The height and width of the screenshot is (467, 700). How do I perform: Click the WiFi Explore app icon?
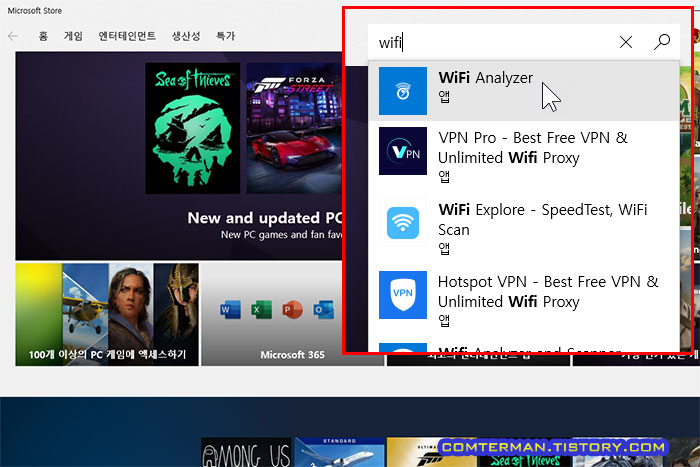(x=403, y=223)
